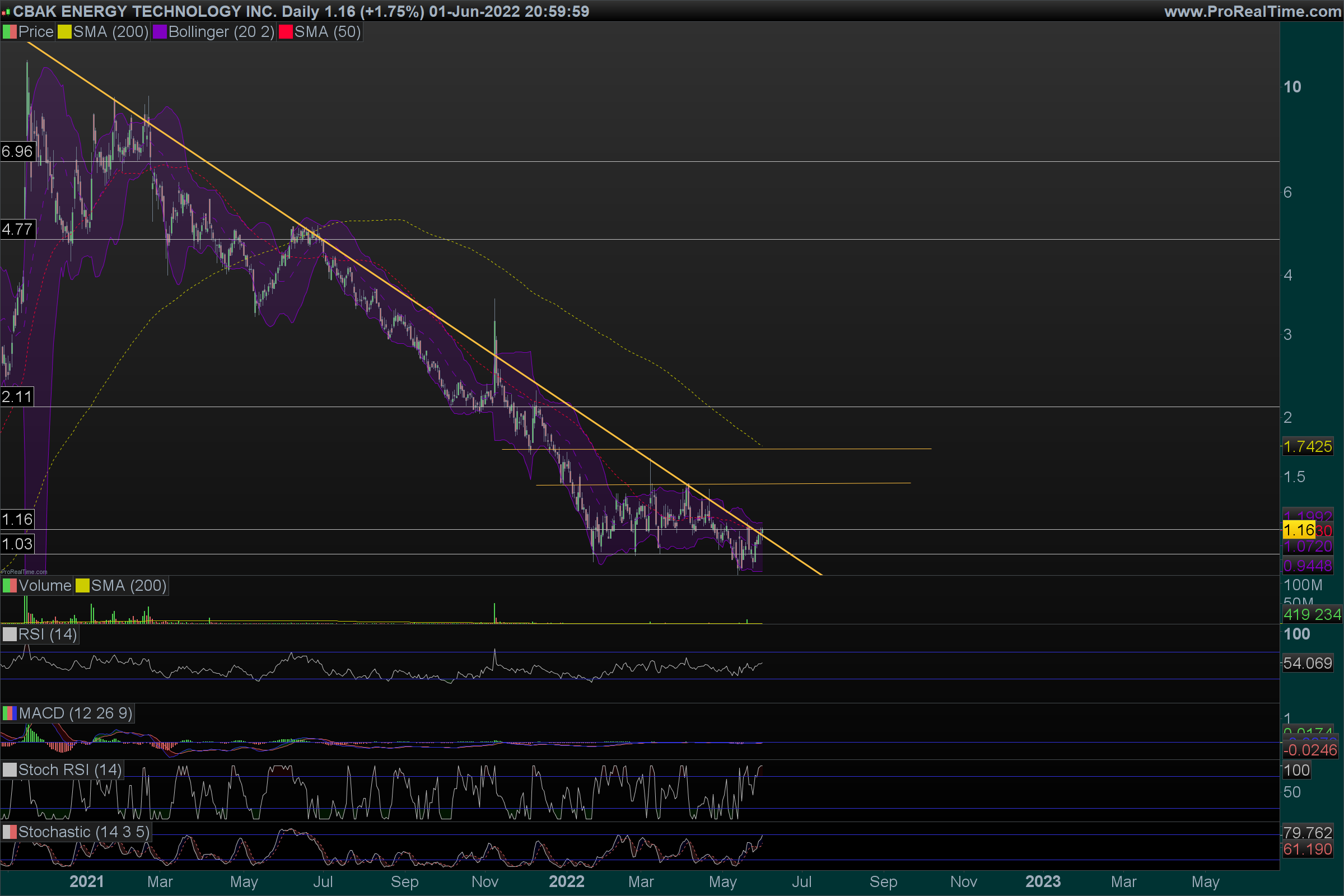The height and width of the screenshot is (896, 1344).
Task: Click the 1.7425 SMA value tag
Action: click(1308, 447)
